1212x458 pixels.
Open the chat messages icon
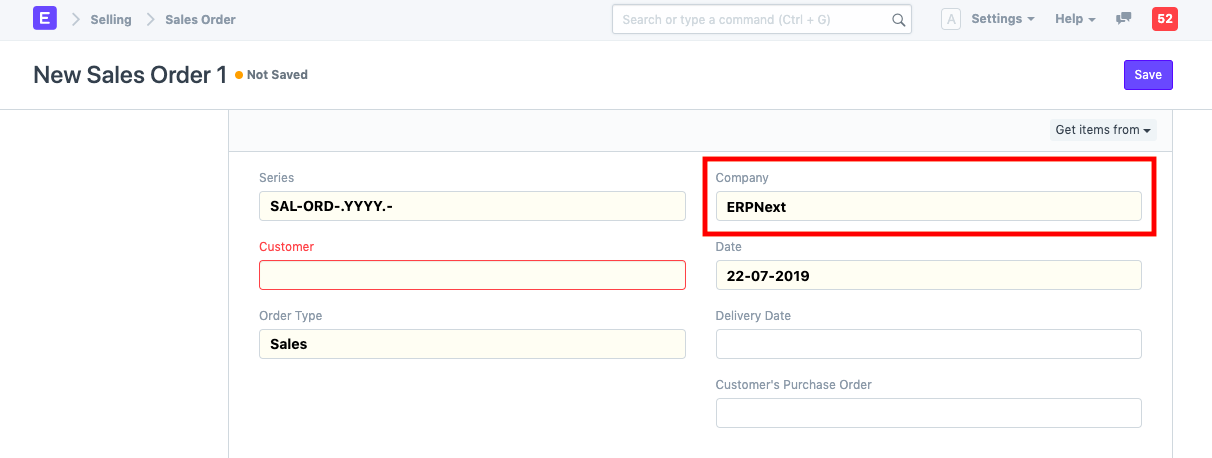pyautogui.click(x=1124, y=19)
